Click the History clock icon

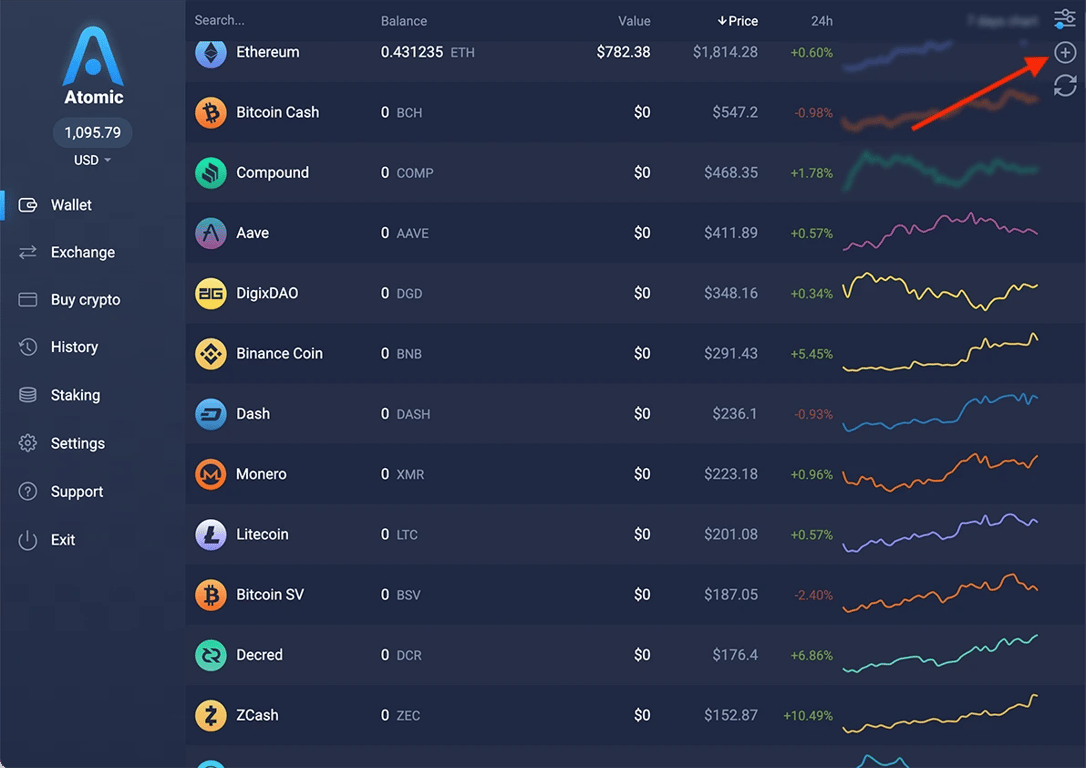click(x=28, y=347)
